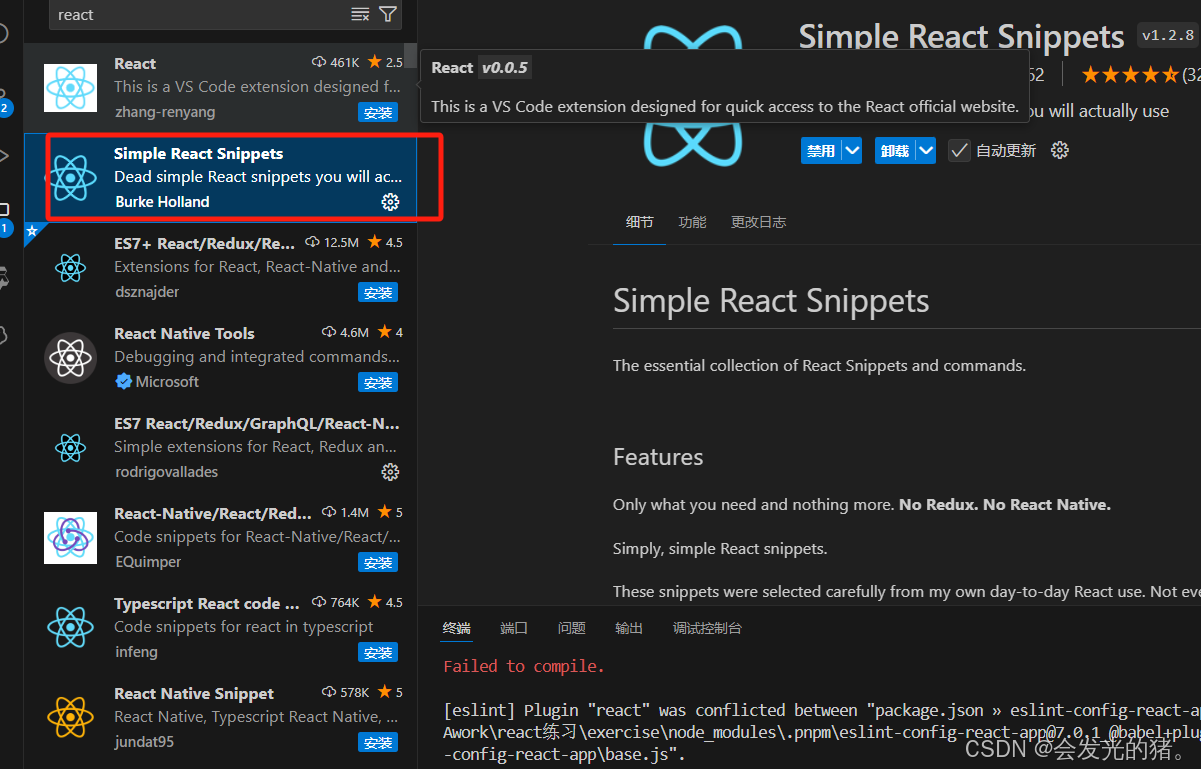This screenshot has height=769, width=1201.
Task: Select the React Native Tools list entry
Action: [x=221, y=358]
